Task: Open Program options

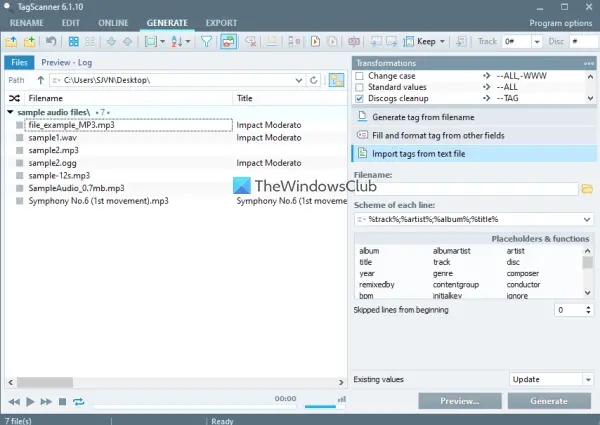Action: coord(561,23)
